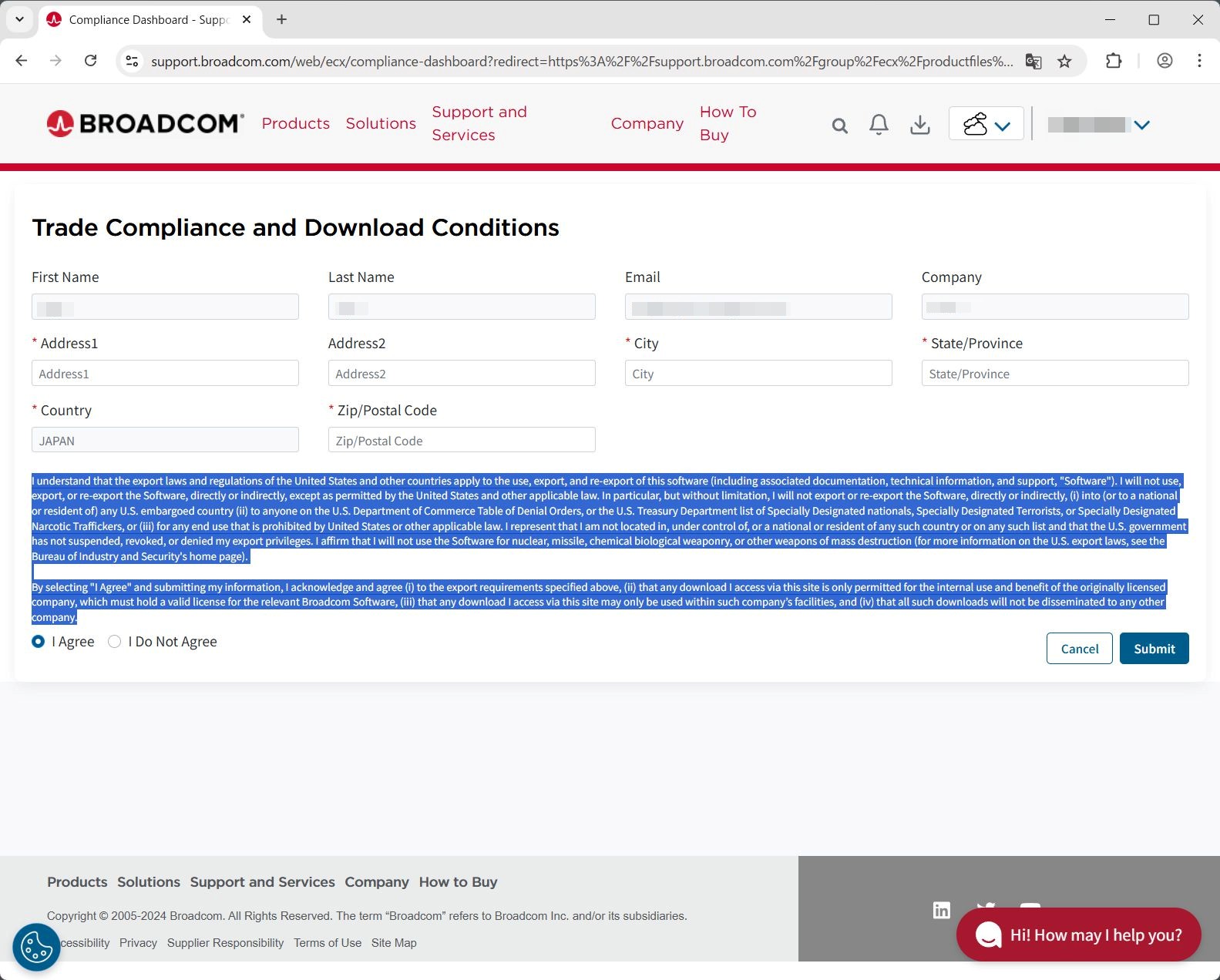The image size is (1220, 980).
Task: Open the Site Map footer link
Action: (x=394, y=943)
